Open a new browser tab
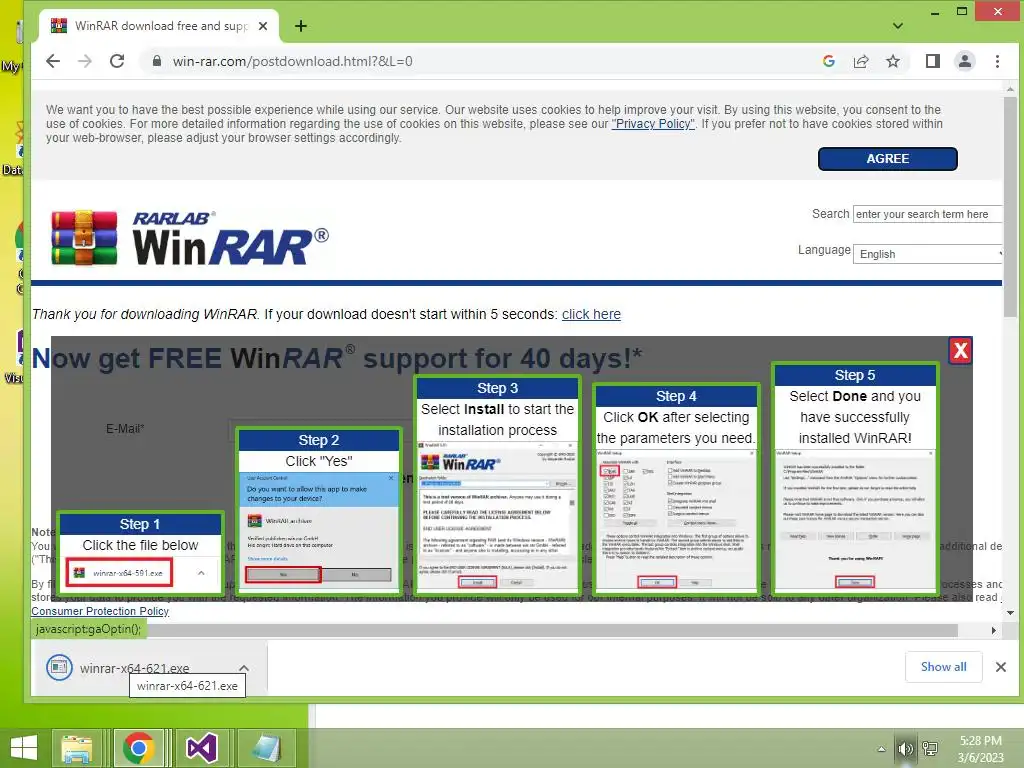1024x768 pixels. [300, 26]
